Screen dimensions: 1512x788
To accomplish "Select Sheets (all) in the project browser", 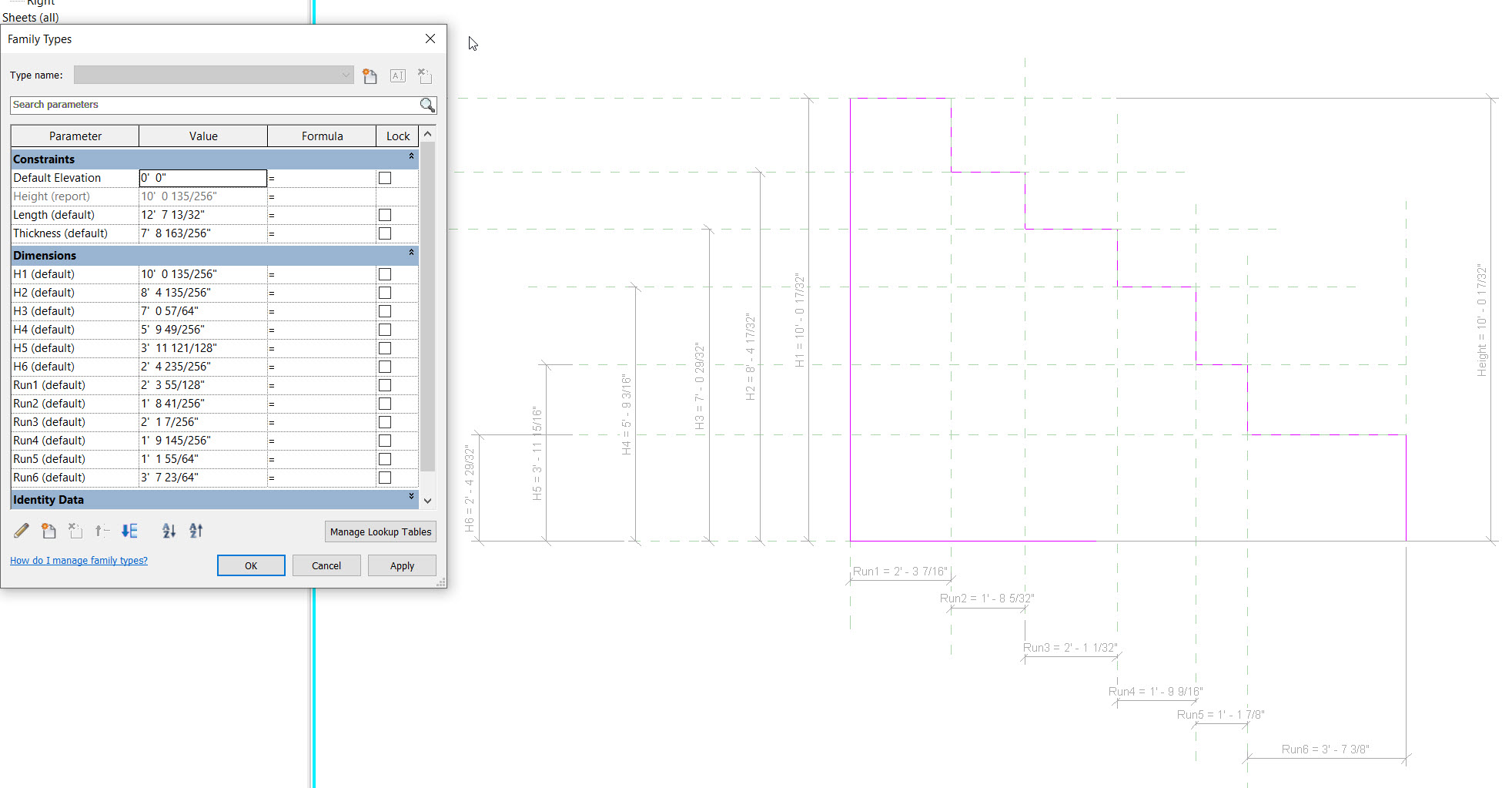I will (x=31, y=17).
